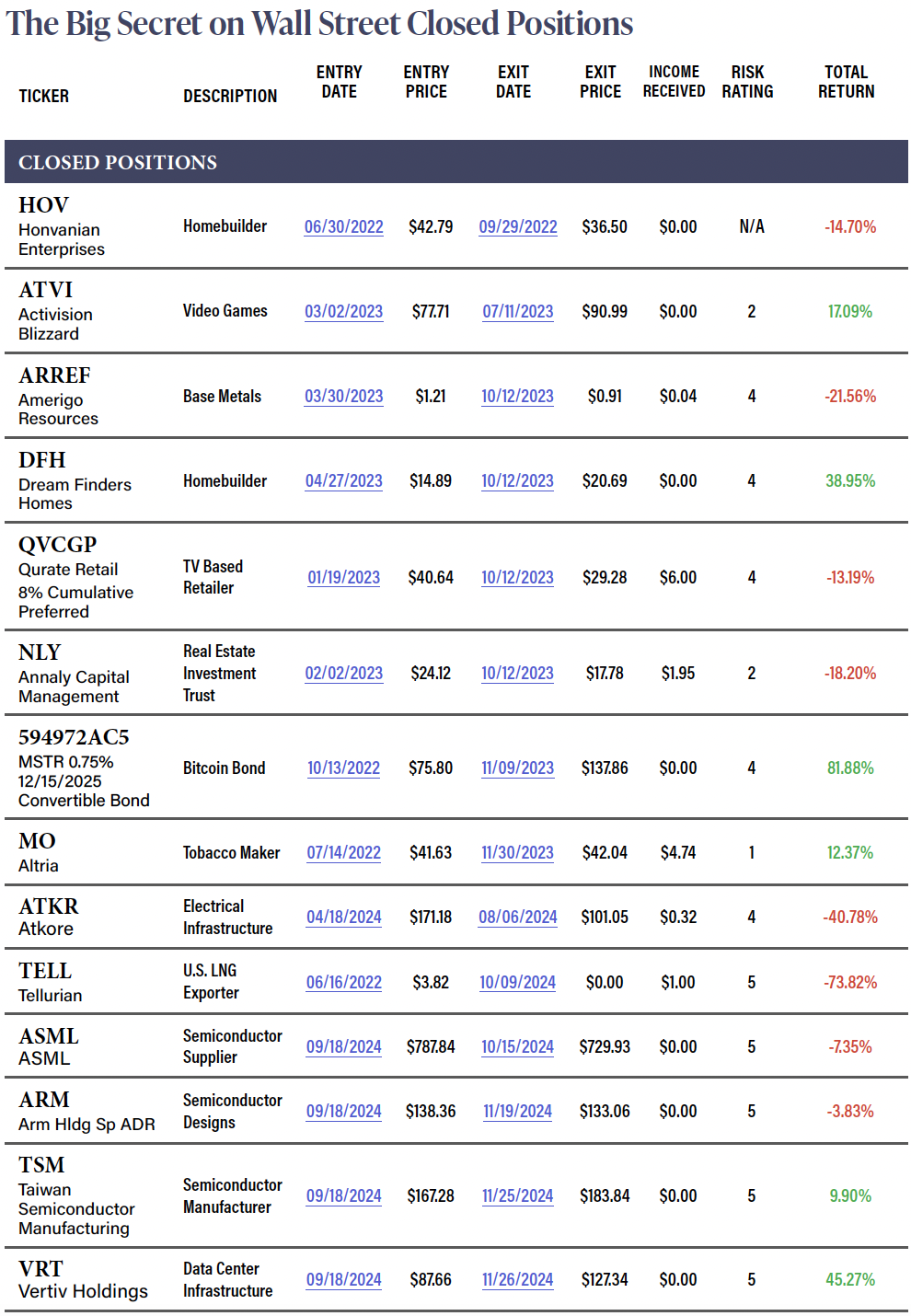Follow the 07/11/2023 exit date link
The height and width of the screenshot is (1316, 911).
point(517,311)
